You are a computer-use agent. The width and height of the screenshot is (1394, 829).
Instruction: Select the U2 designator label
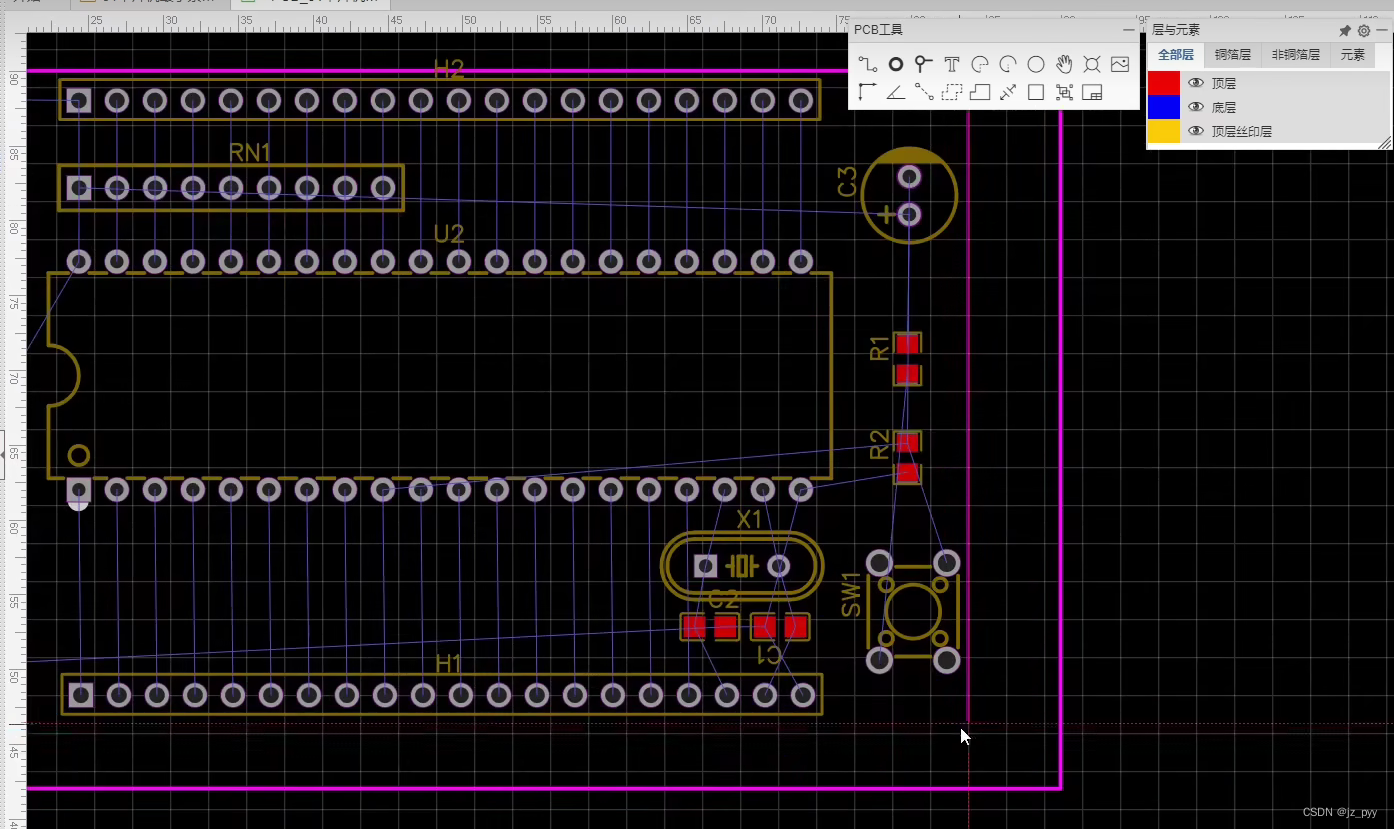(x=449, y=234)
